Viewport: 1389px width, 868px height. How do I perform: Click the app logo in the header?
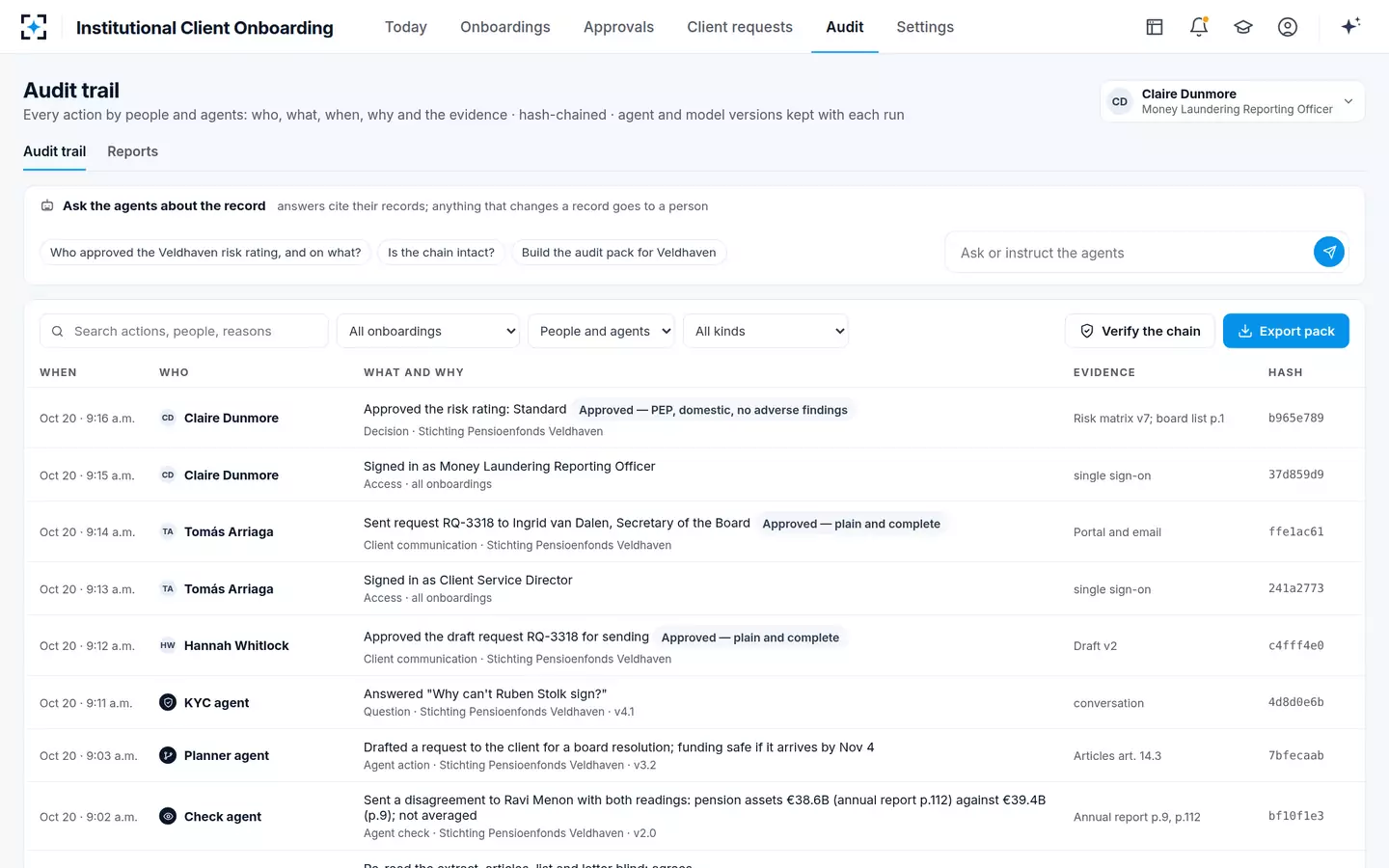point(34,27)
